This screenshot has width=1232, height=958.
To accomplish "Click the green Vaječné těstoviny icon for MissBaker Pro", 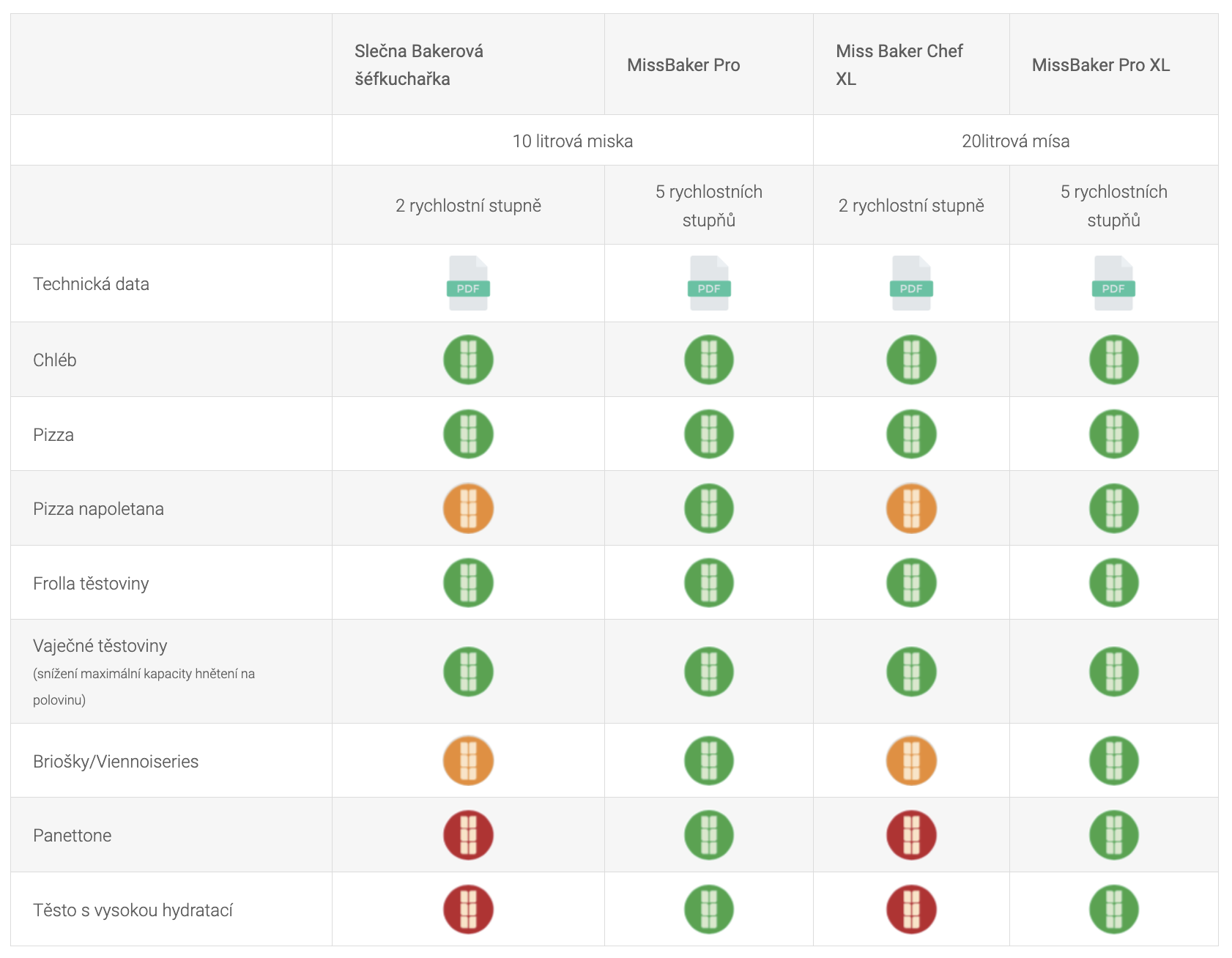I will (709, 672).
